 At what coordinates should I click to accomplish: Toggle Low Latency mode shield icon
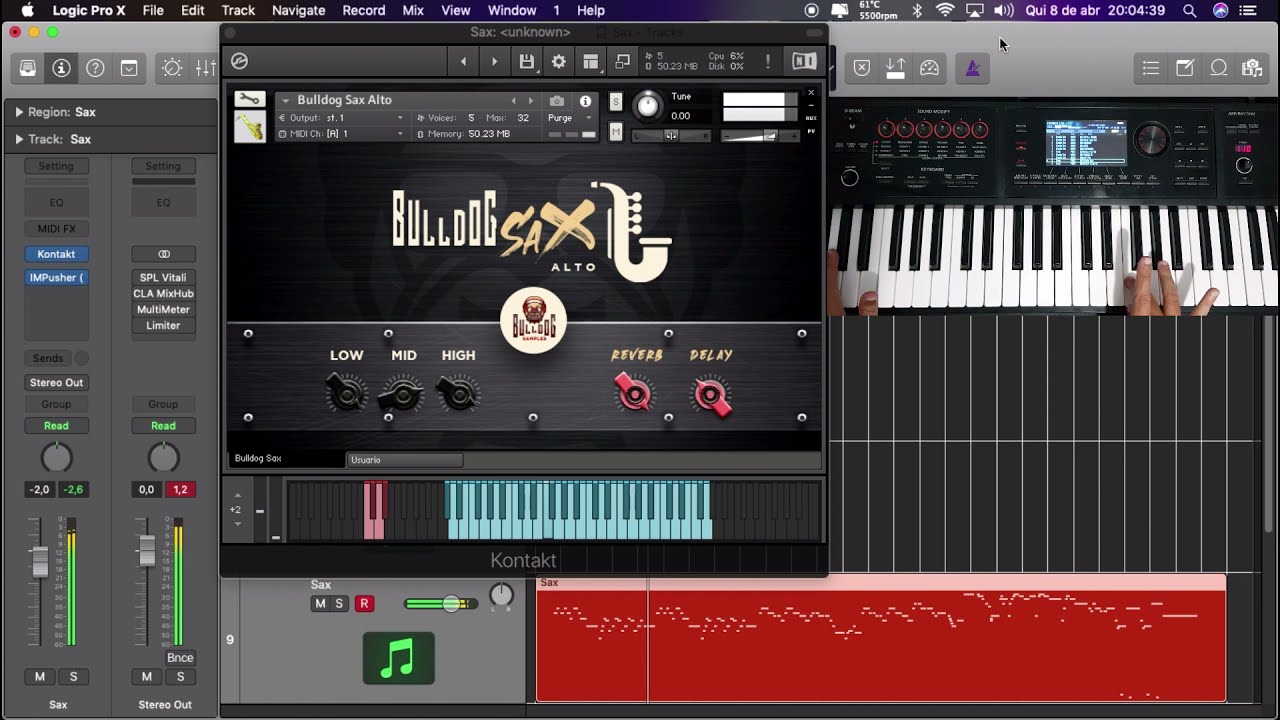(862, 68)
